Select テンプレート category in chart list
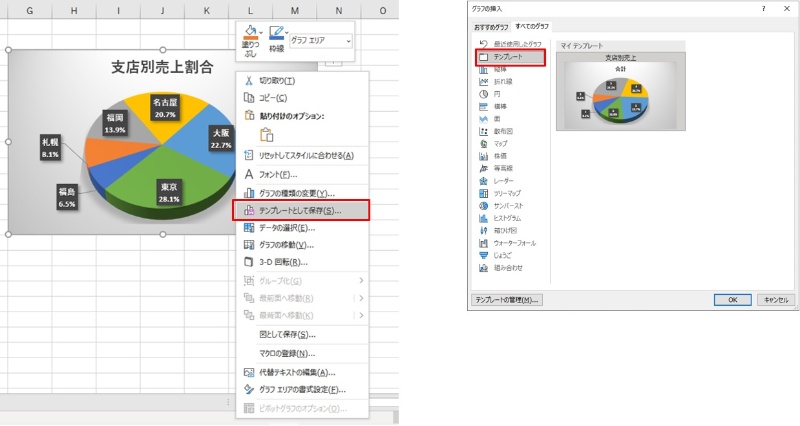This screenshot has width=800, height=426. [510, 58]
